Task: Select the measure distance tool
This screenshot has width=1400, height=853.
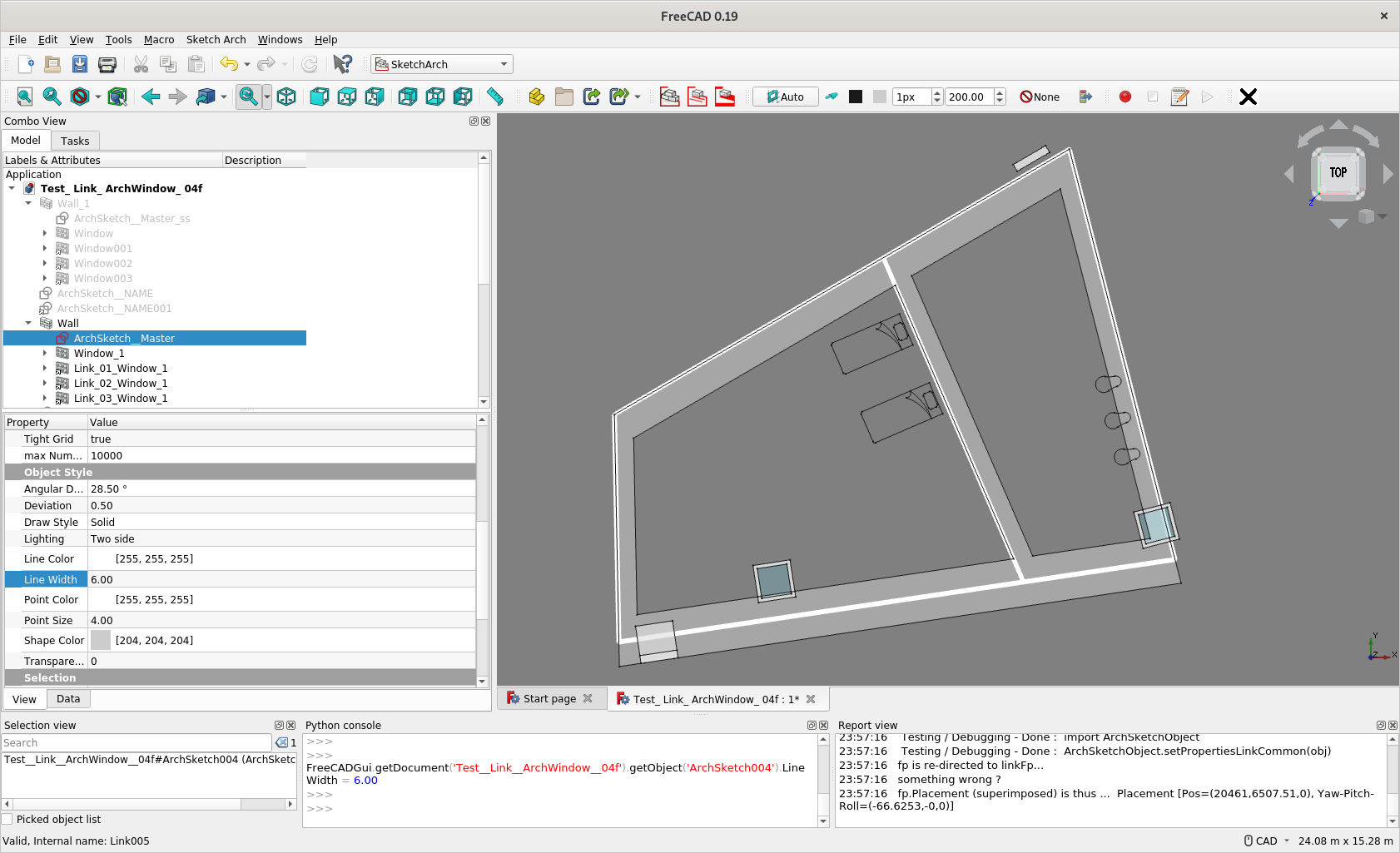Action: click(x=495, y=97)
